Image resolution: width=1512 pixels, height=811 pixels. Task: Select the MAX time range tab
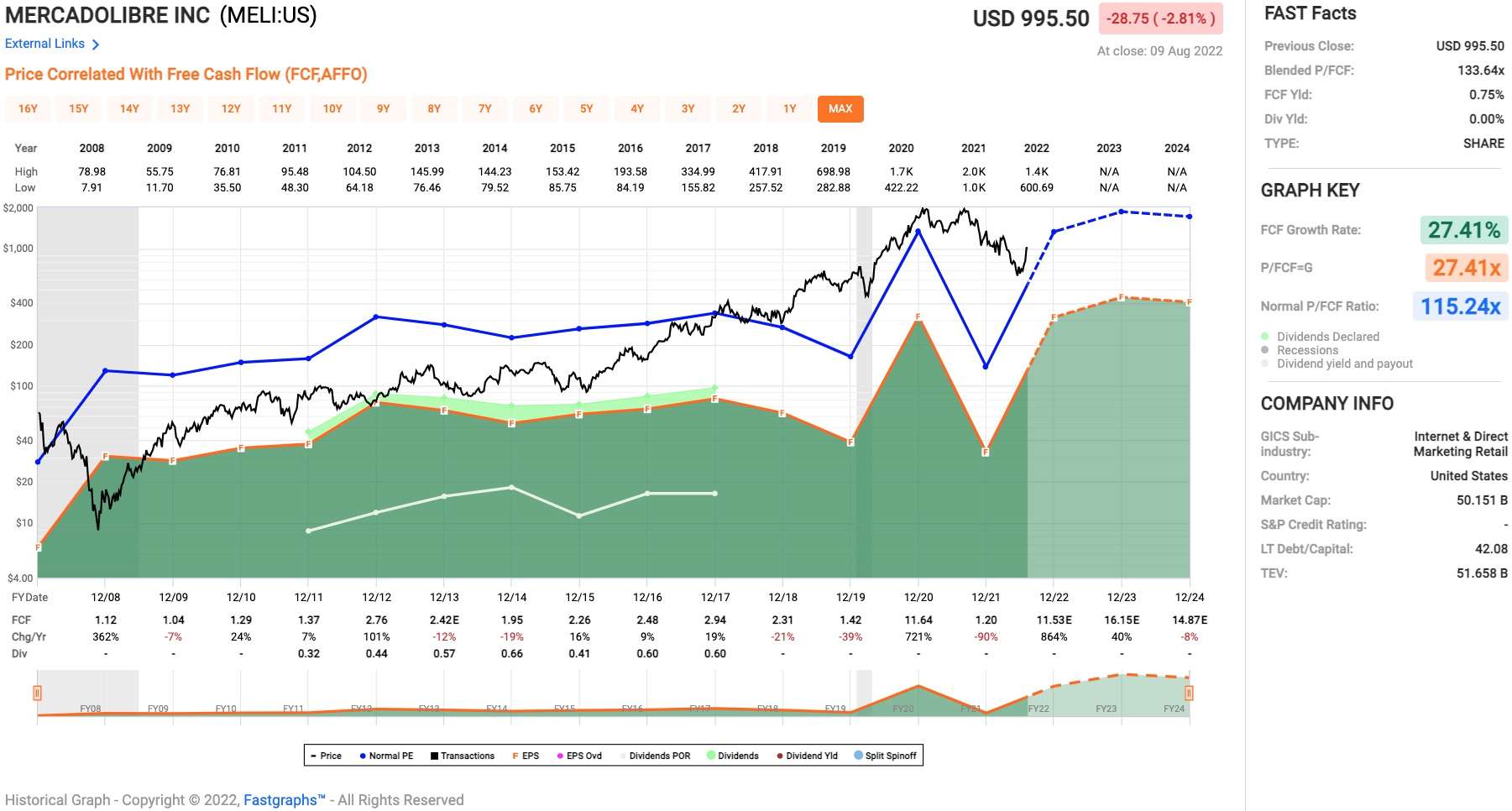(840, 109)
